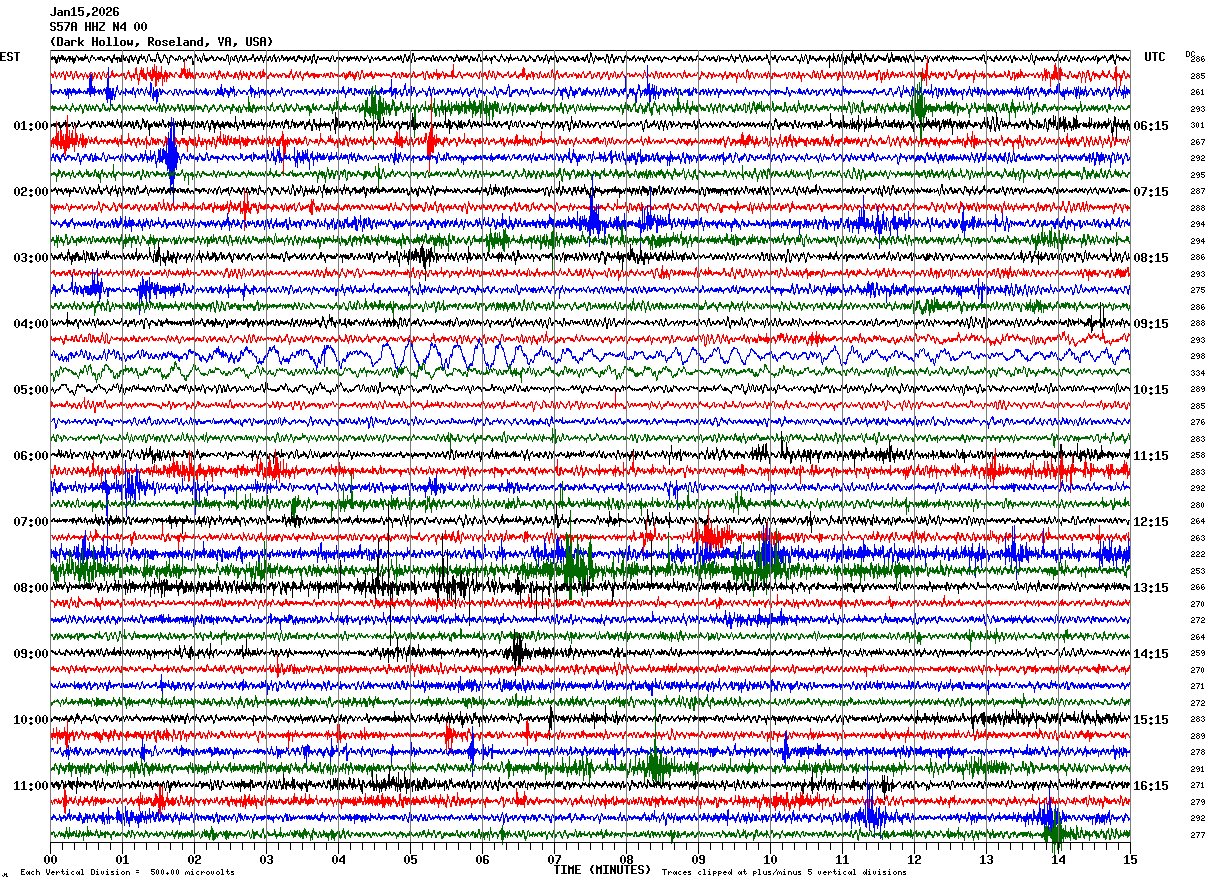Select the 07:00 EST time label

pyautogui.click(x=30, y=522)
